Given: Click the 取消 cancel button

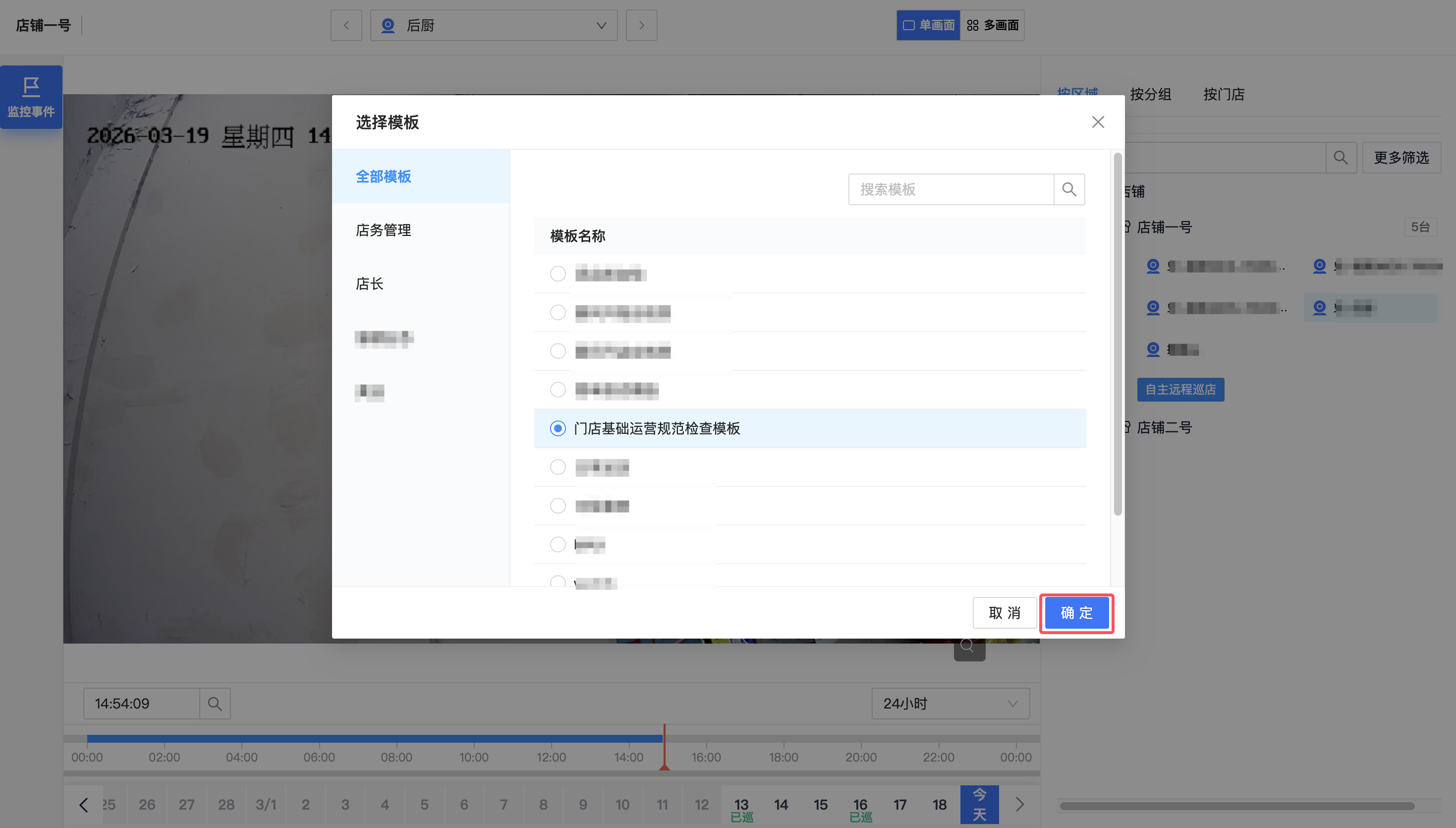Looking at the screenshot, I should (x=1004, y=613).
